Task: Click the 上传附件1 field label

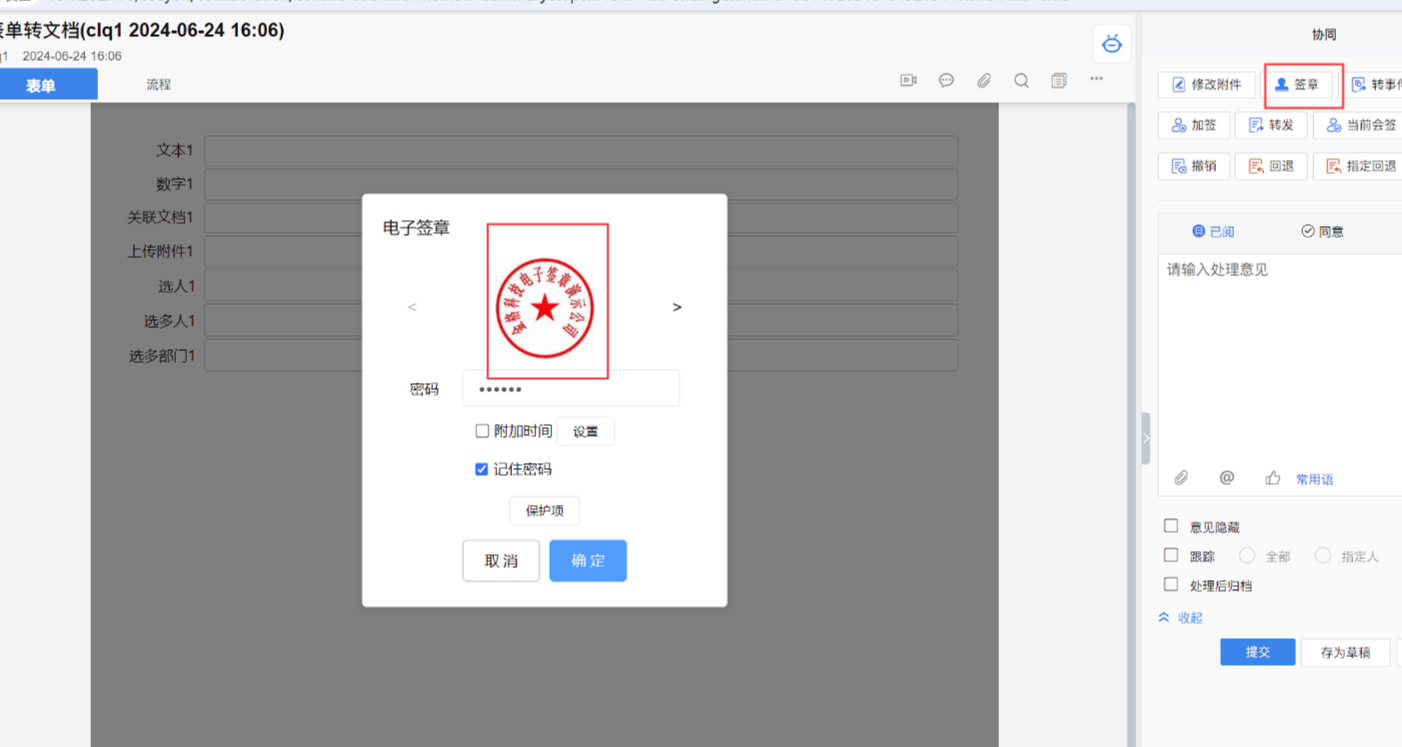Action: [160, 251]
